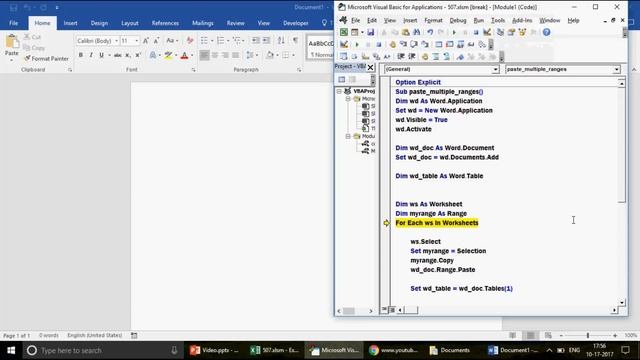The height and width of the screenshot is (360, 640).
Task: Click the Step Into icon in Debug toolbar
Action: [403, 44]
